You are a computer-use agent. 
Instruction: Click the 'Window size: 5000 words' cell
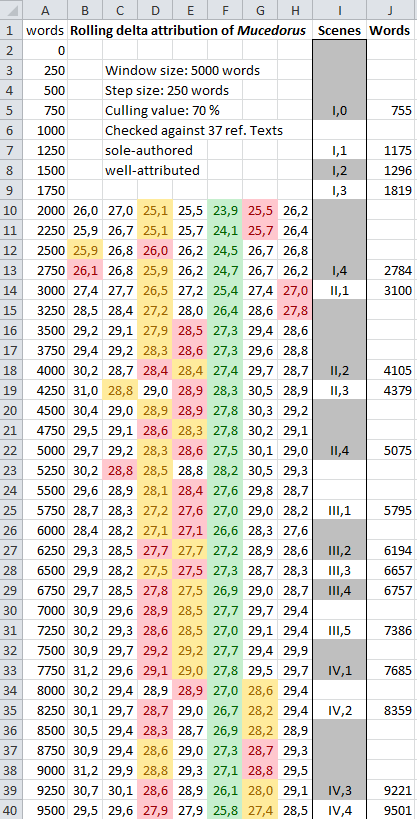(x=182, y=71)
